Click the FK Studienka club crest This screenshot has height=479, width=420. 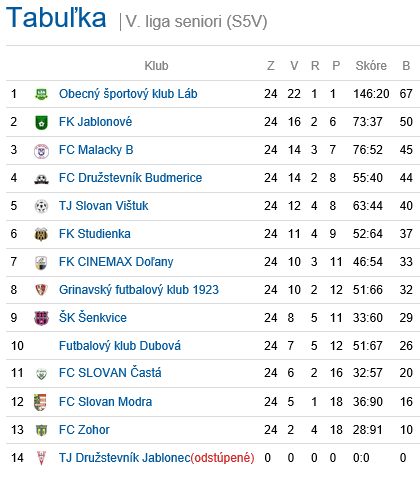[41, 234]
